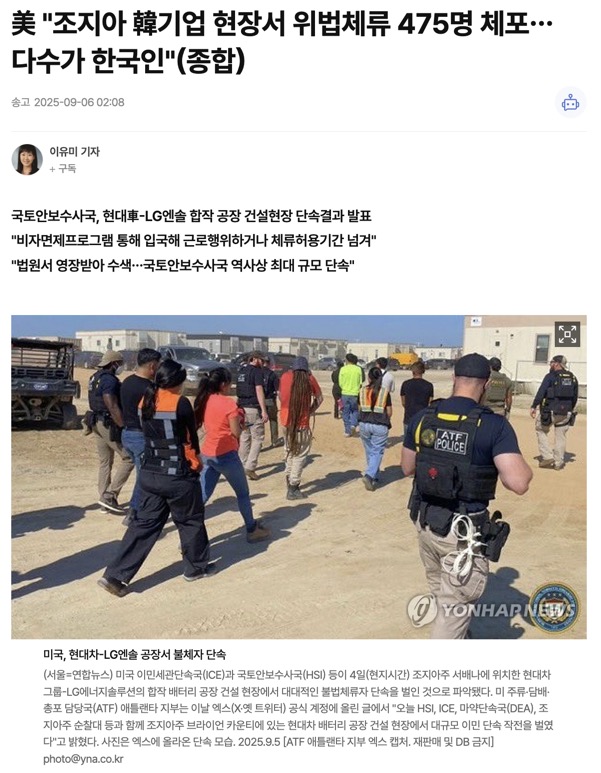
Task: Click the subheading starting with "비자면제프로그램
Action: [x=194, y=241]
